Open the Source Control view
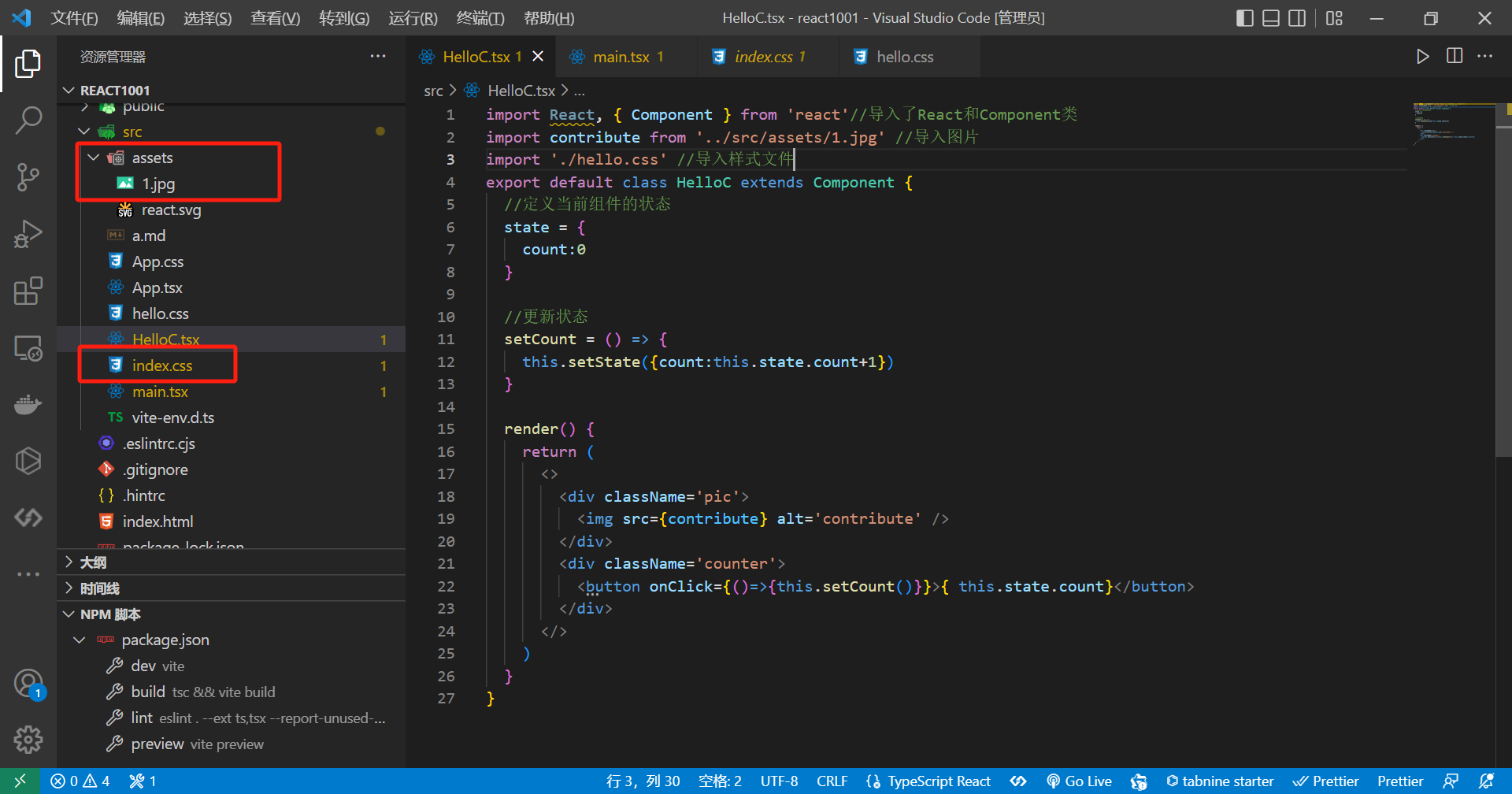1512x794 pixels. pyautogui.click(x=28, y=177)
